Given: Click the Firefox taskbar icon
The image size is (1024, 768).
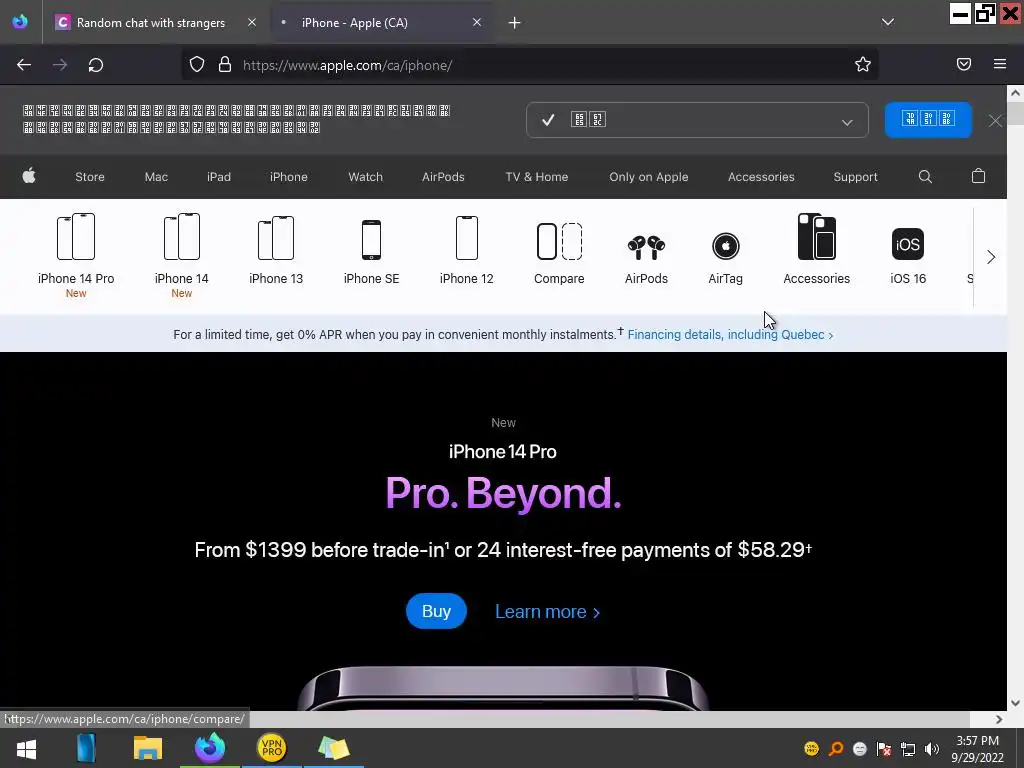Looking at the screenshot, I should pyautogui.click(x=210, y=748).
